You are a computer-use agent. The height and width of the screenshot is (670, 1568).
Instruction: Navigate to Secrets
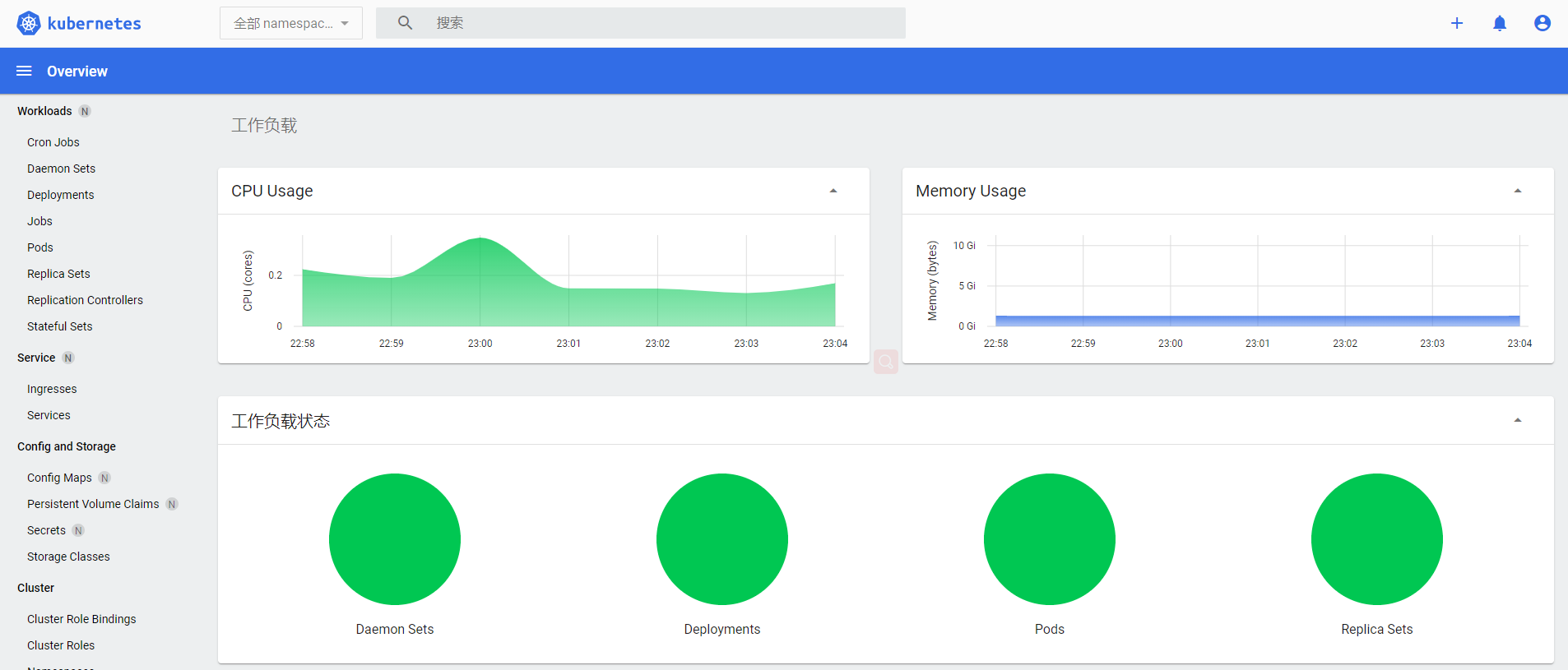pos(46,530)
